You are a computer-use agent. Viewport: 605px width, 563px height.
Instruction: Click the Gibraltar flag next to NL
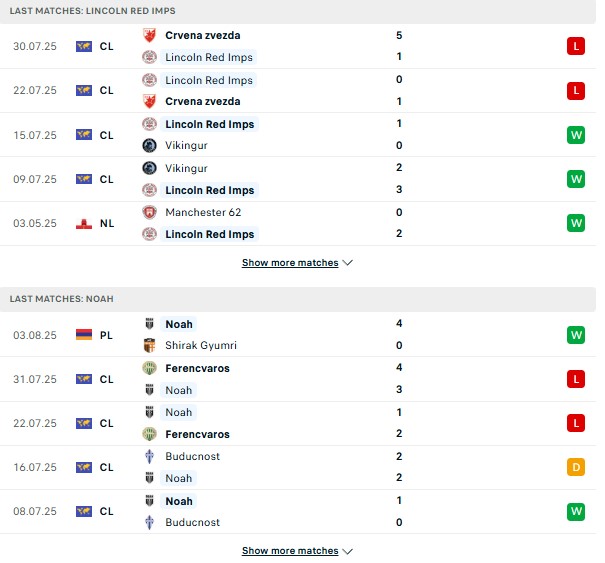click(84, 223)
